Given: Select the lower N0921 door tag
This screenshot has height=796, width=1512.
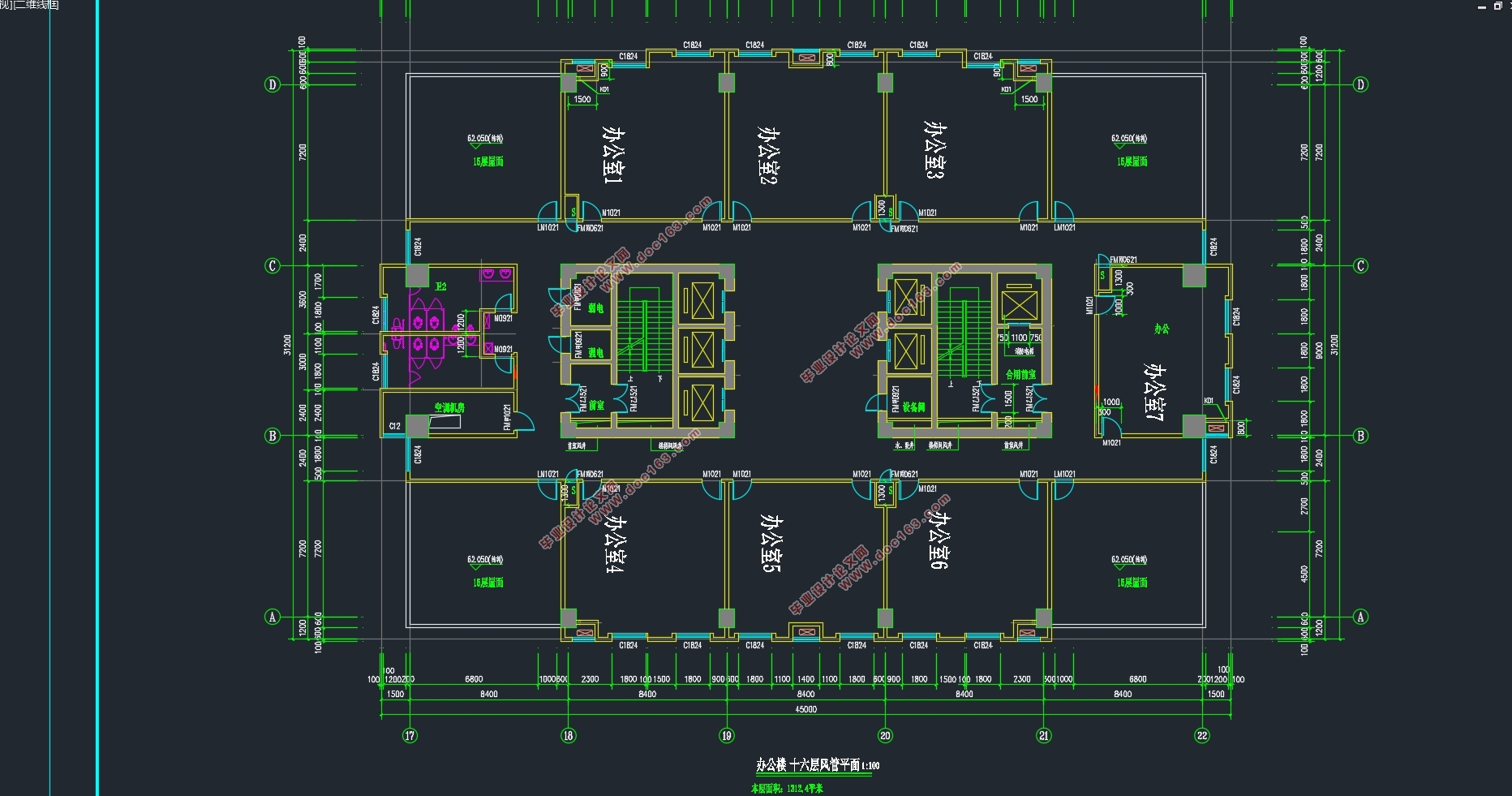Looking at the screenshot, I should point(503,349).
